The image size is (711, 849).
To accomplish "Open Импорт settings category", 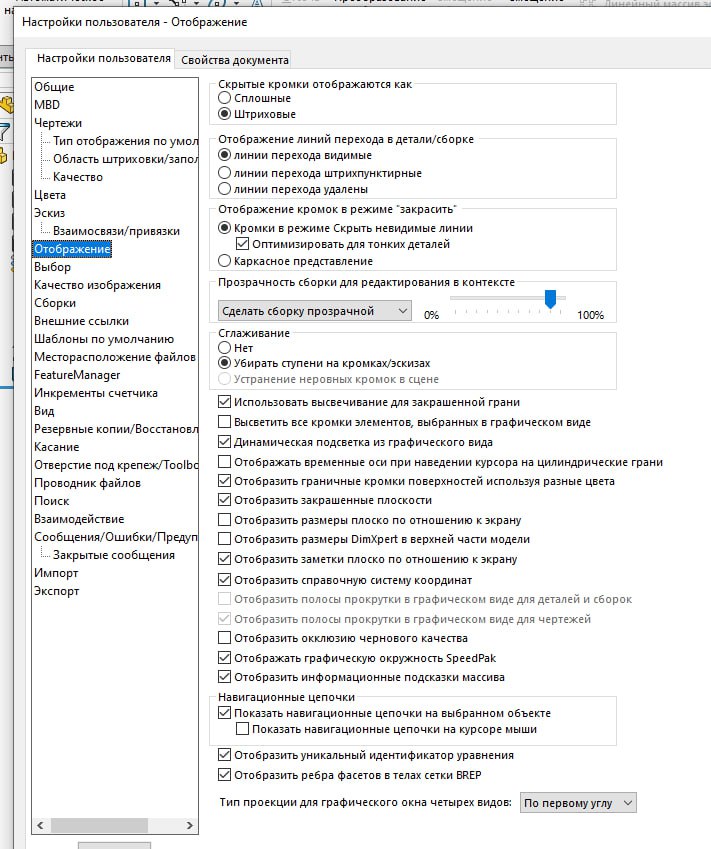I will tap(56, 573).
